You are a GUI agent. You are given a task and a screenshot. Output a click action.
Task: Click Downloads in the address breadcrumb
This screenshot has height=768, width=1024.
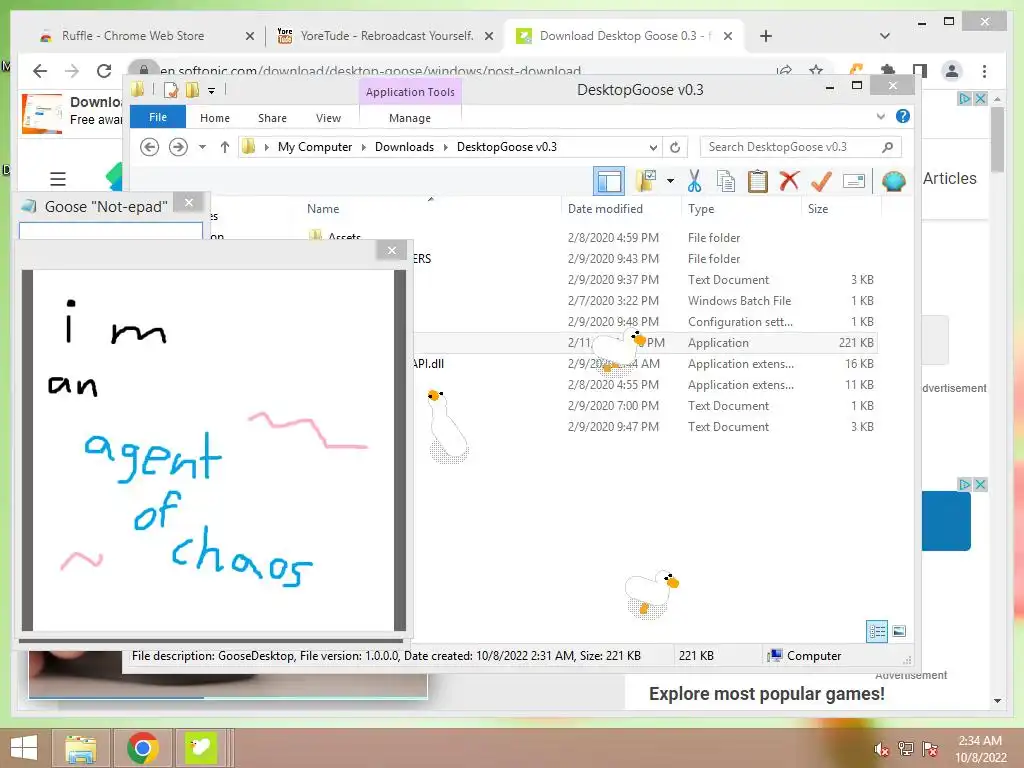pyautogui.click(x=404, y=147)
